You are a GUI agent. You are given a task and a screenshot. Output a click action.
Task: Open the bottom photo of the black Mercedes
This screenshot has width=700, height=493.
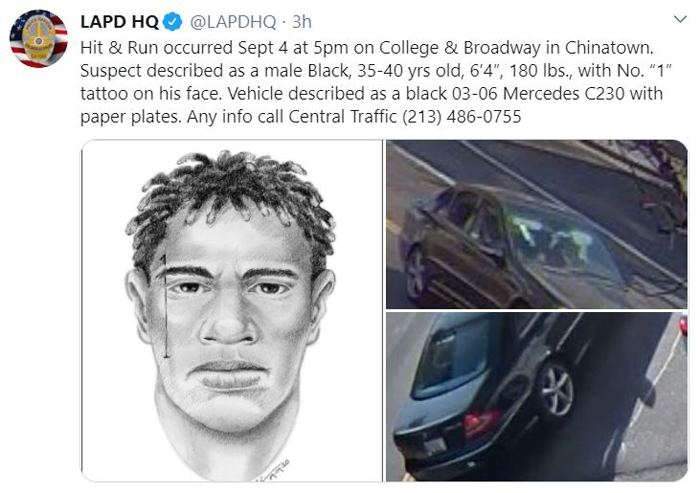point(537,397)
